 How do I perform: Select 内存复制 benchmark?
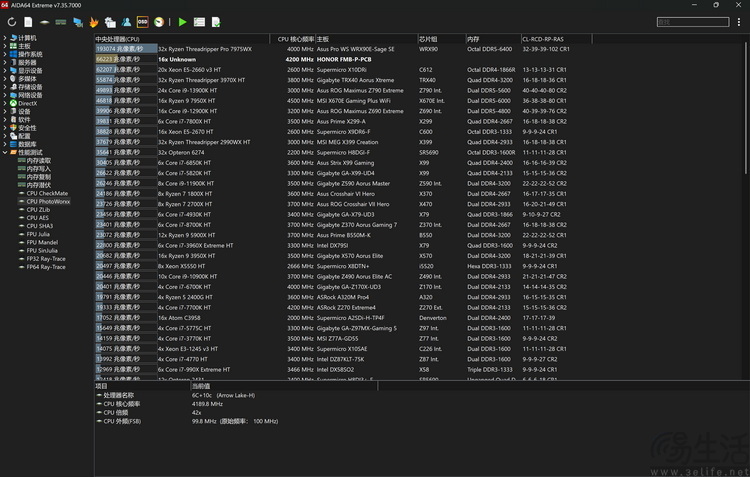point(38,177)
